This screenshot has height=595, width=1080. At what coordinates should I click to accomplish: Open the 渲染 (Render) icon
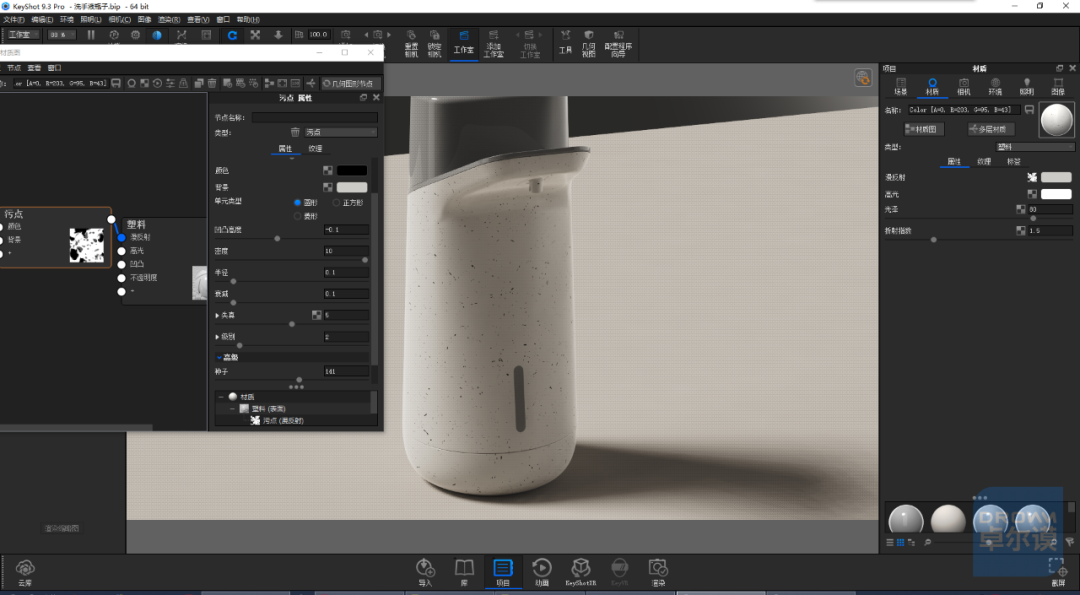pyautogui.click(x=658, y=572)
